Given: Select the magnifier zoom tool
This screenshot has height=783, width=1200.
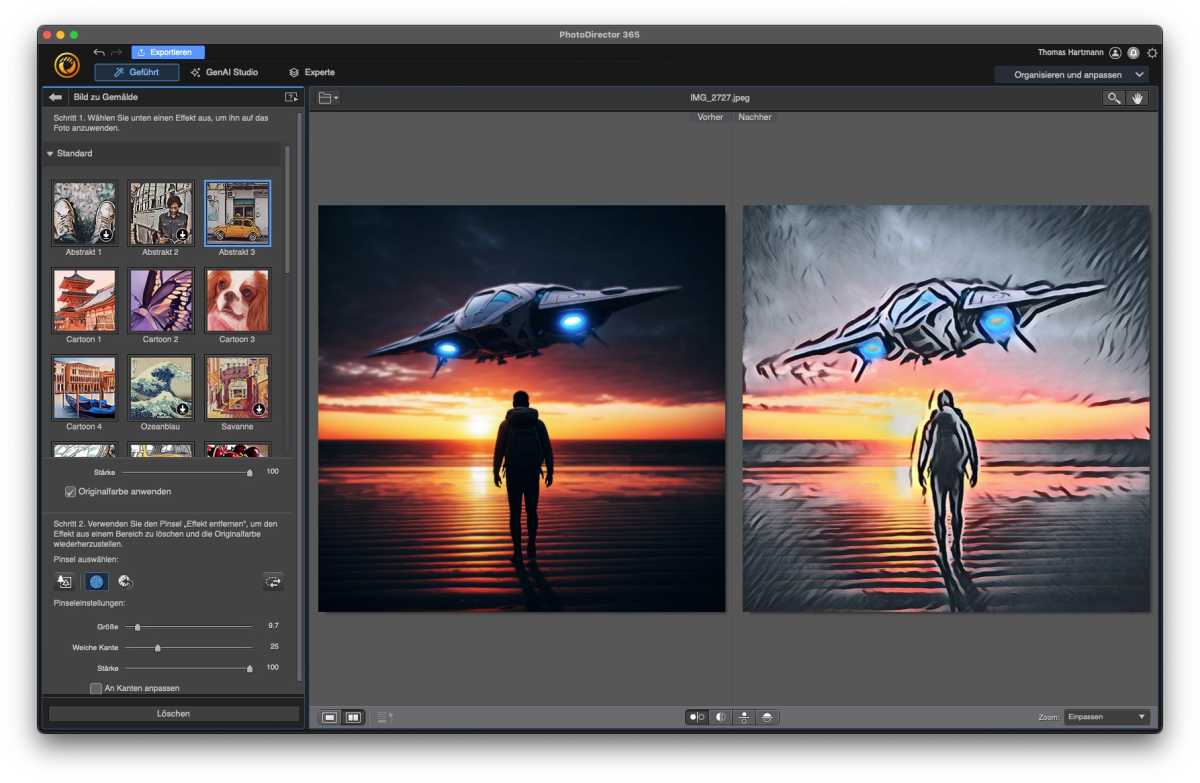Looking at the screenshot, I should click(1113, 98).
